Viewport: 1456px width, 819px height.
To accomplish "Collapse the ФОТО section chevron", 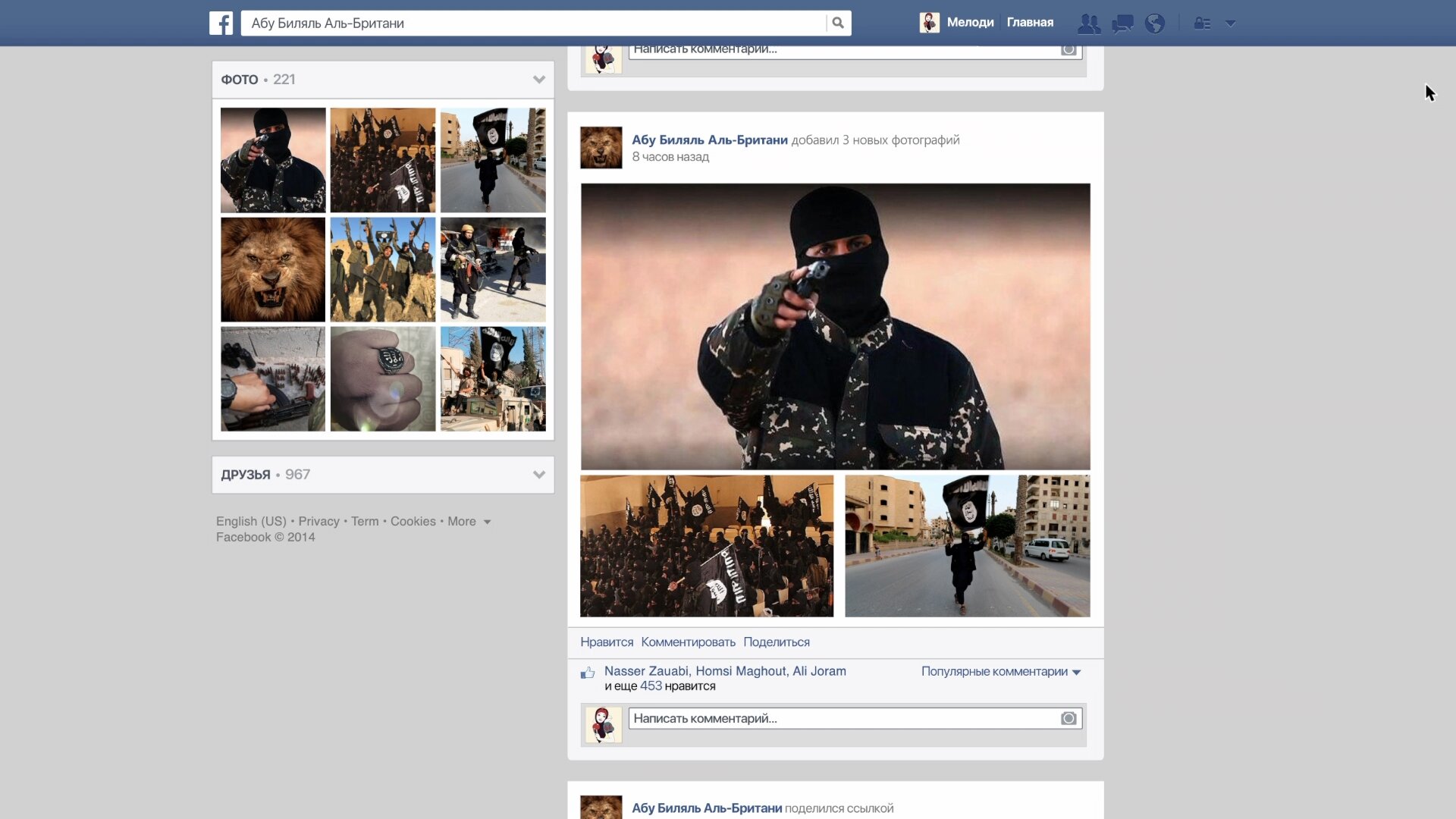I will coord(539,80).
